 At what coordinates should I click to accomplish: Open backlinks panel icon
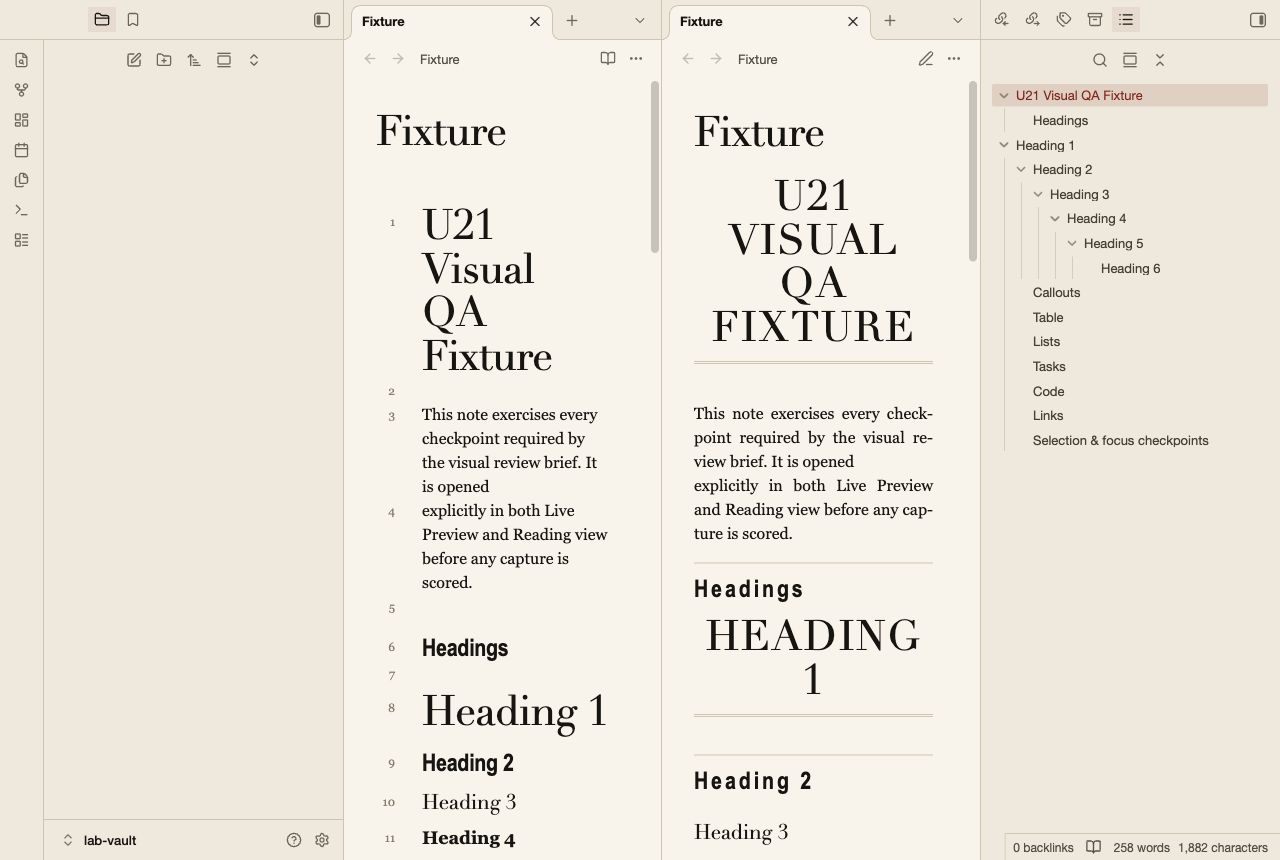[x=1002, y=20]
